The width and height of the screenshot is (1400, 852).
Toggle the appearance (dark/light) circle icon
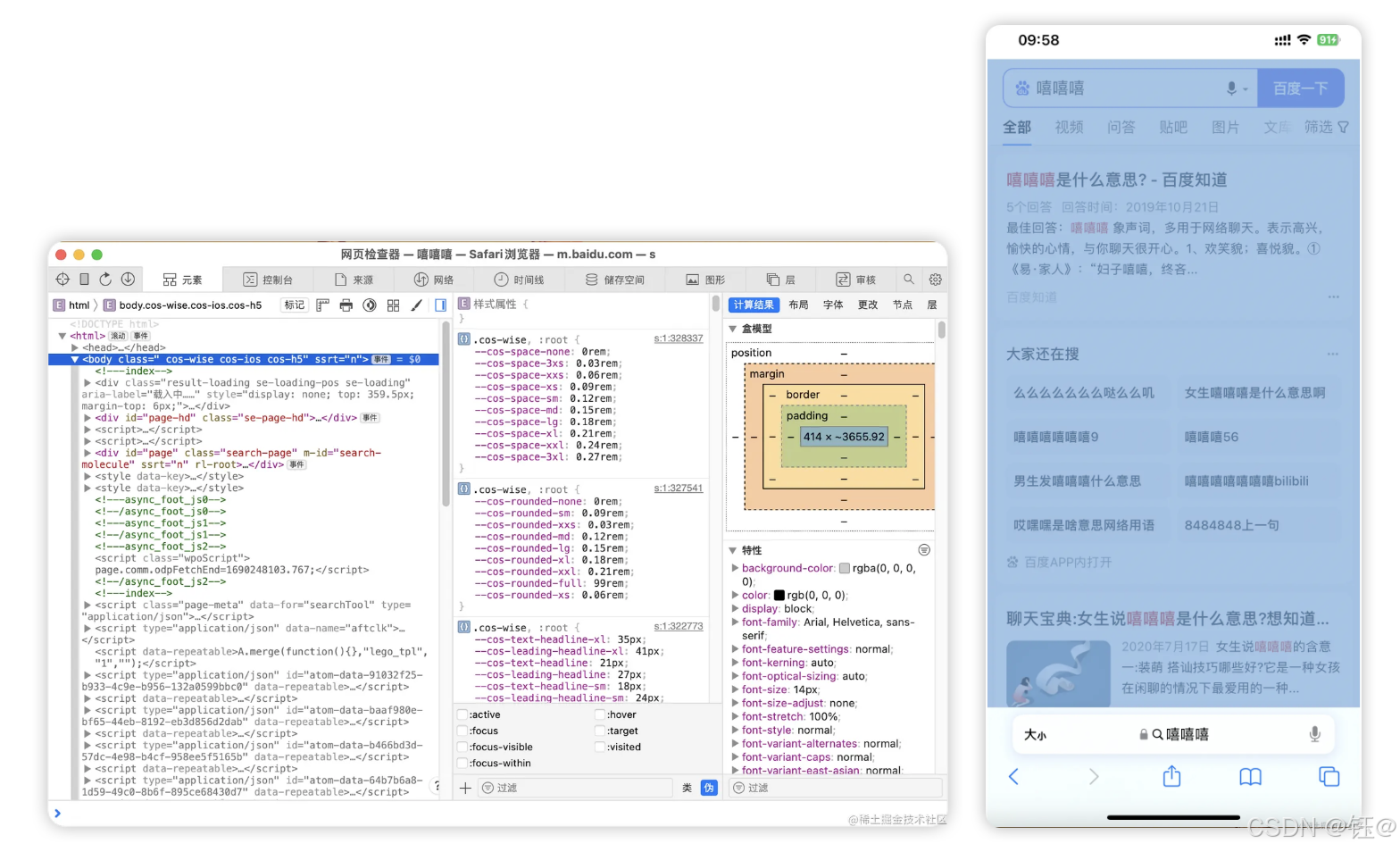tap(370, 305)
